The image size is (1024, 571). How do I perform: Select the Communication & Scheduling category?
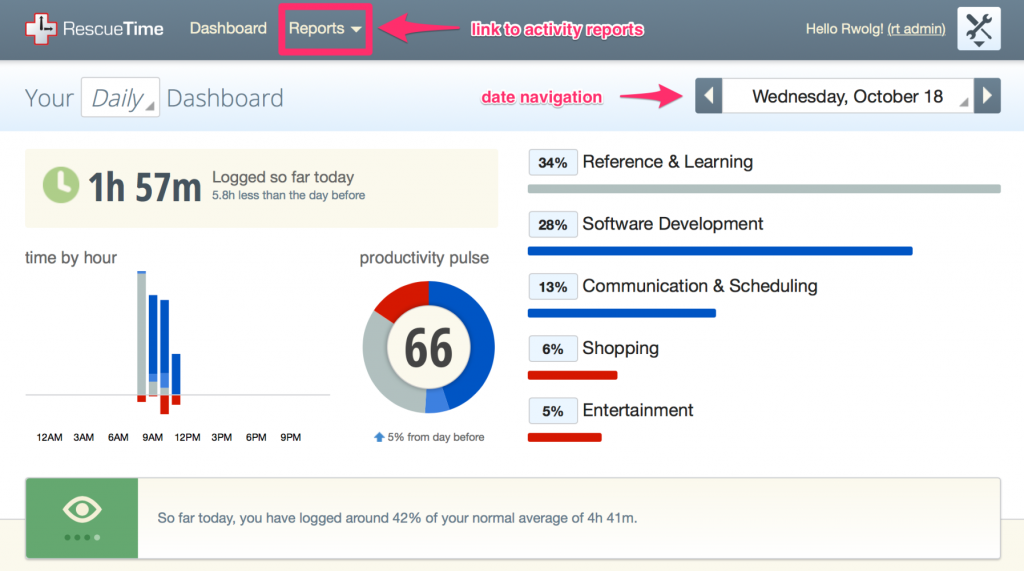(699, 286)
